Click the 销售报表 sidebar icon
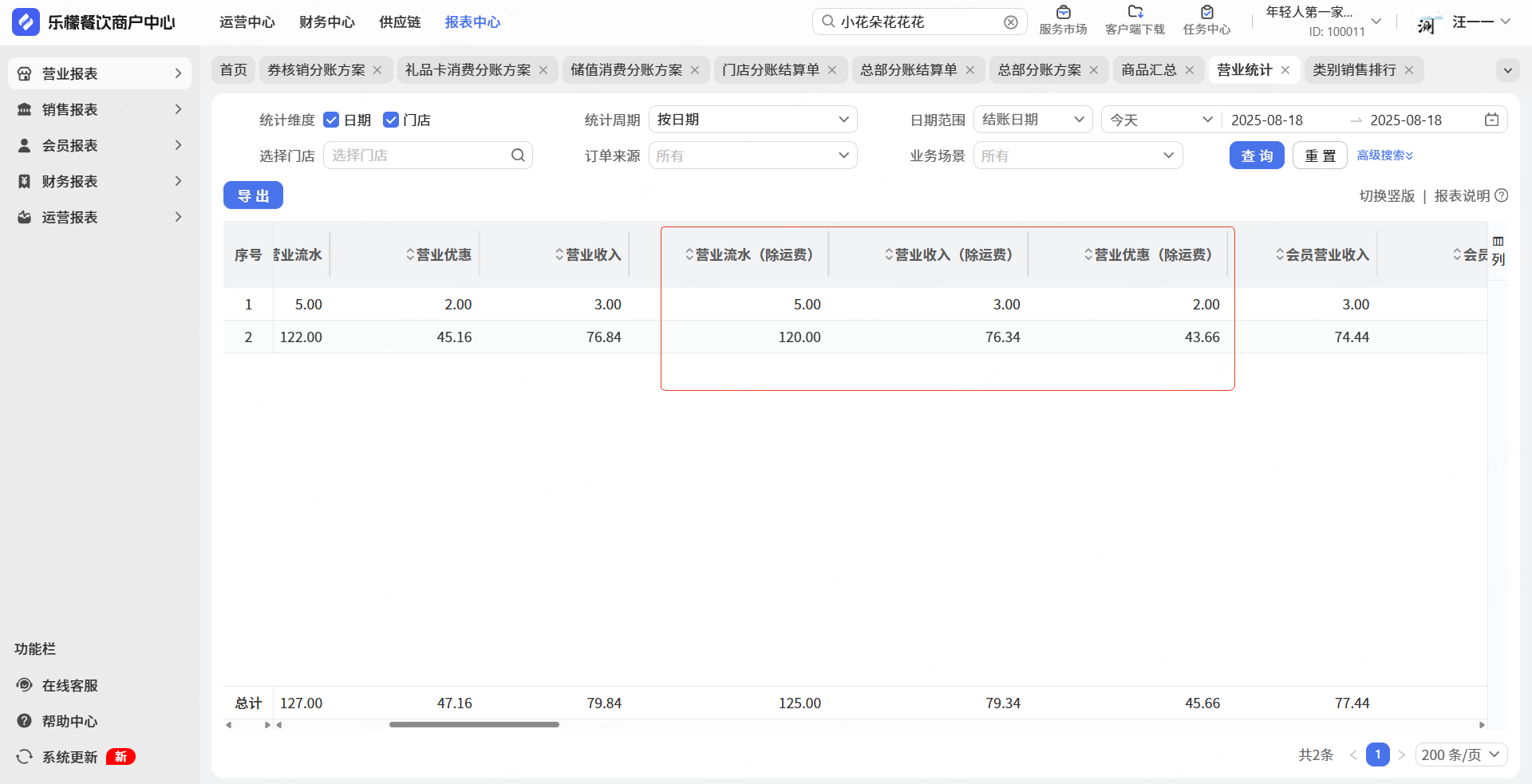This screenshot has width=1532, height=784. [x=25, y=109]
